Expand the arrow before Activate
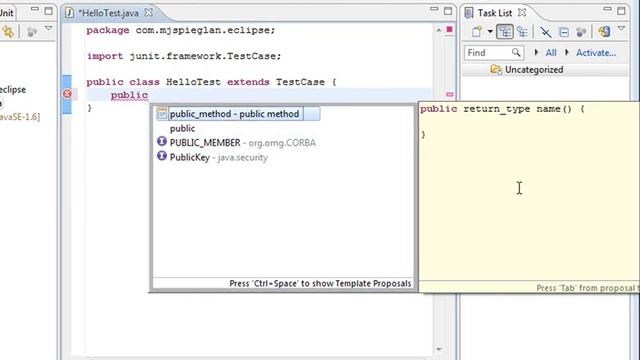 pyautogui.click(x=567, y=53)
